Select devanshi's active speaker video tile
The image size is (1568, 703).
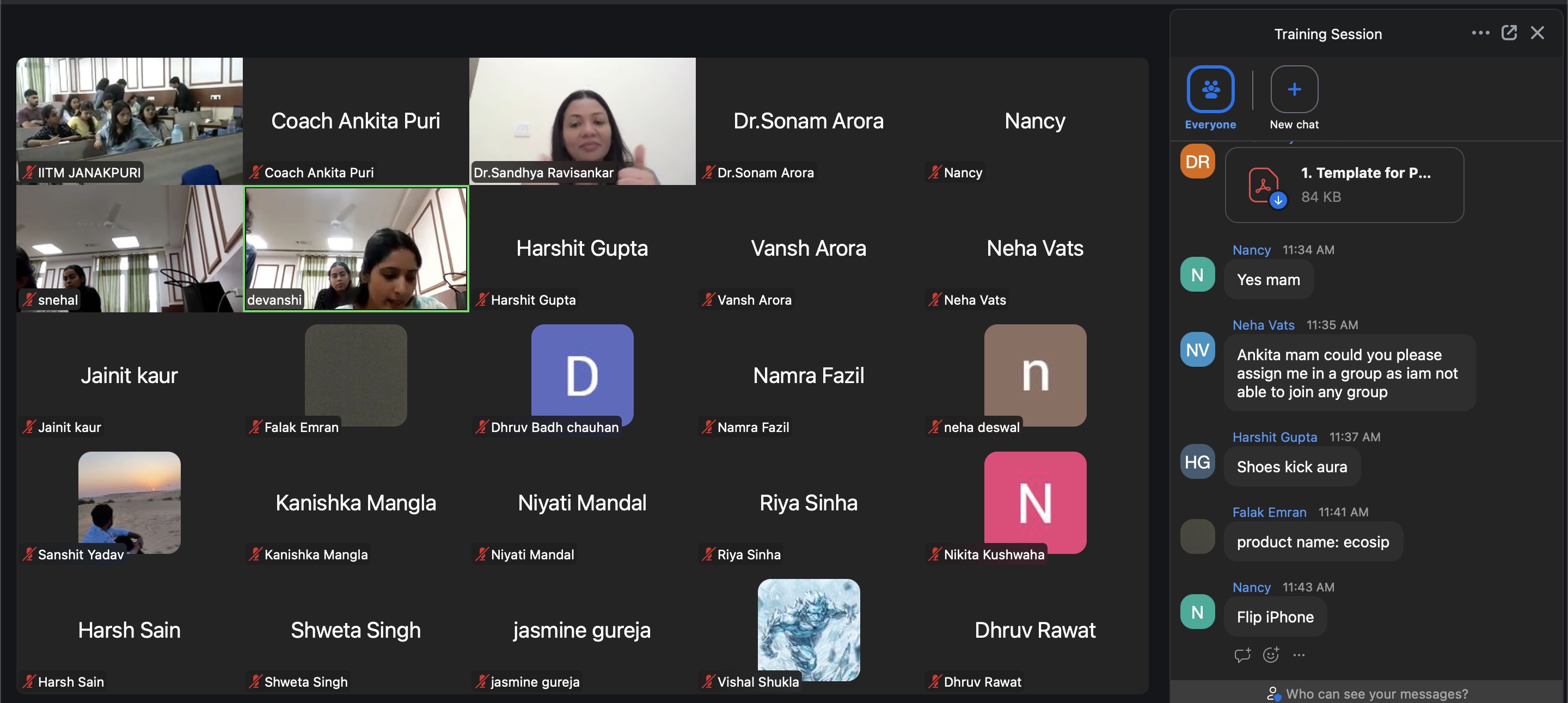tap(356, 248)
